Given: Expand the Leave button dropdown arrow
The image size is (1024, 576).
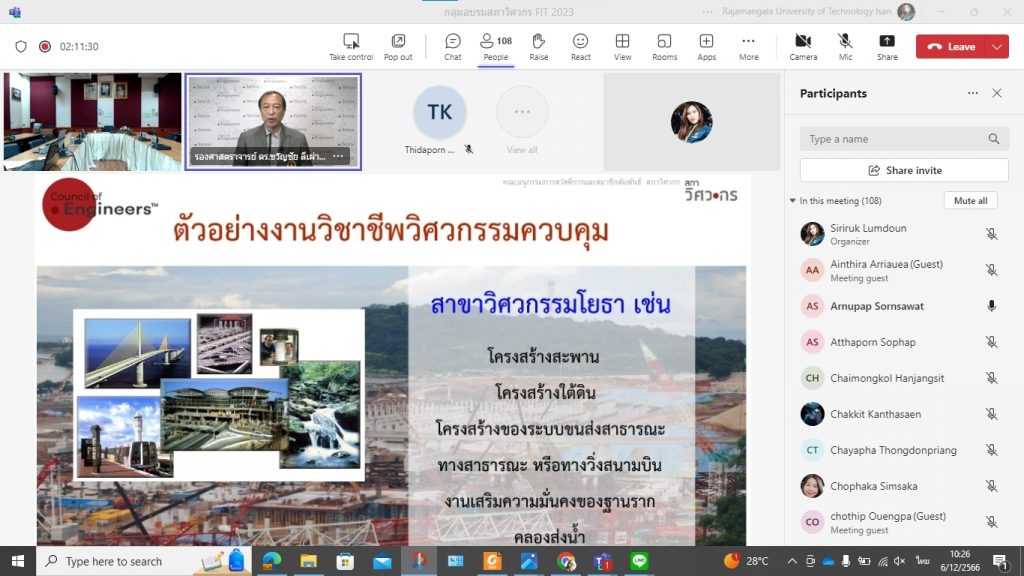Looking at the screenshot, I should click(997, 47).
